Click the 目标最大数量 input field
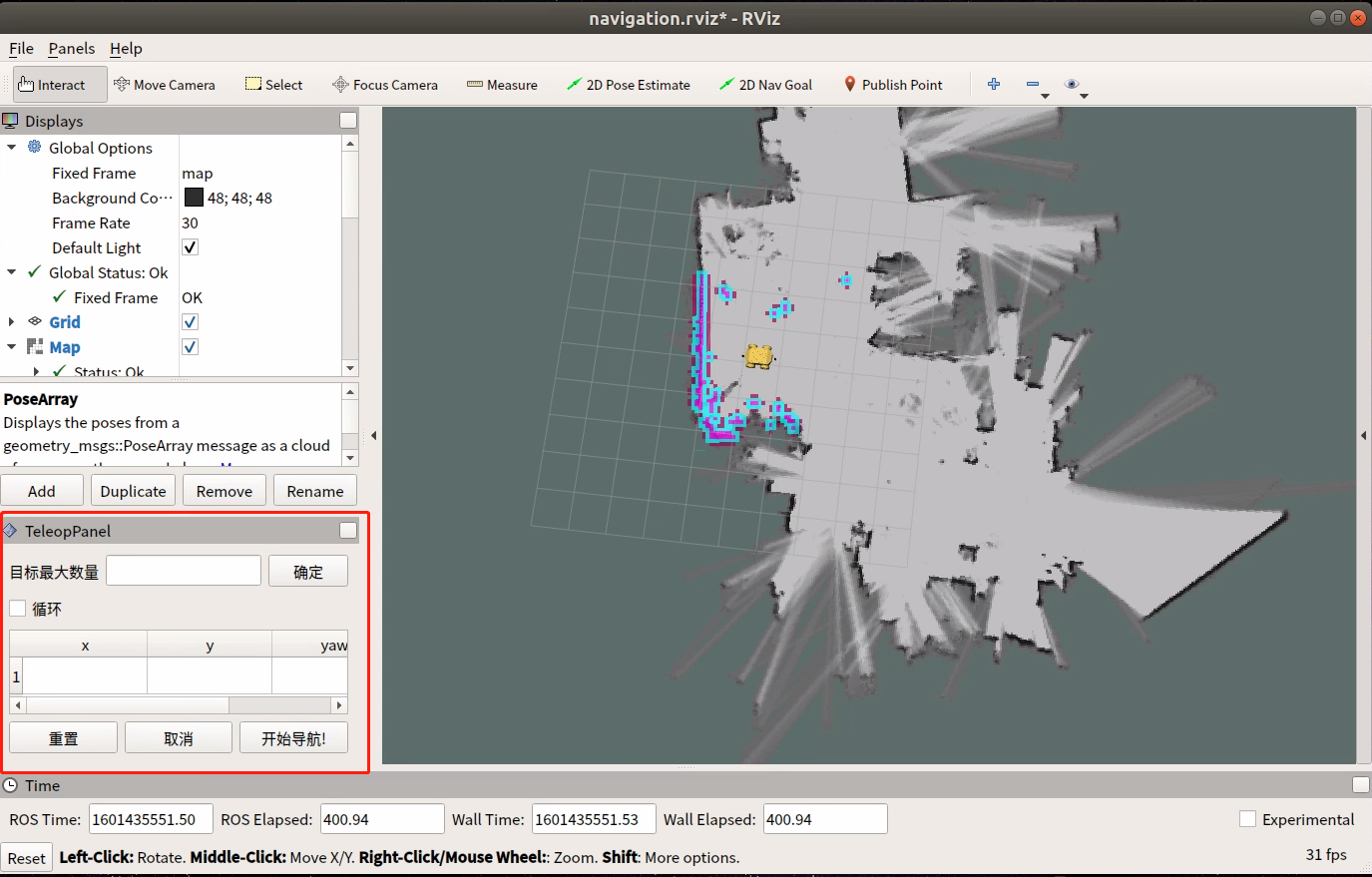This screenshot has height=877, width=1372. (184, 571)
